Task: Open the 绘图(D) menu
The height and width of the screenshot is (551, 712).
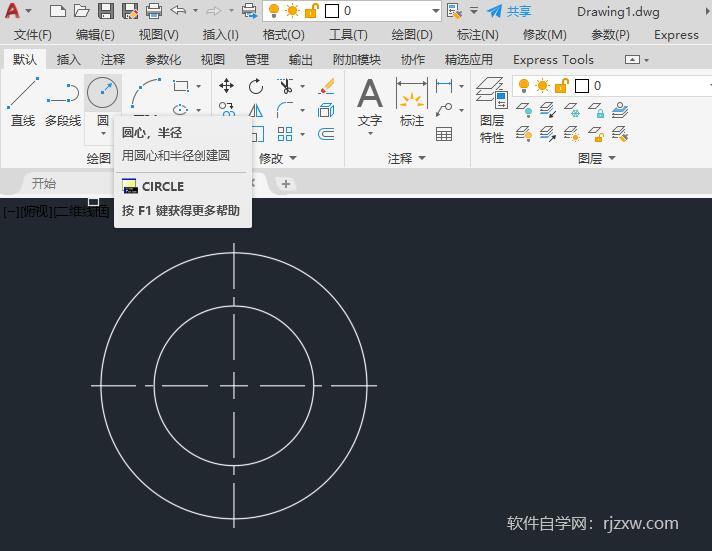Action: (412, 35)
